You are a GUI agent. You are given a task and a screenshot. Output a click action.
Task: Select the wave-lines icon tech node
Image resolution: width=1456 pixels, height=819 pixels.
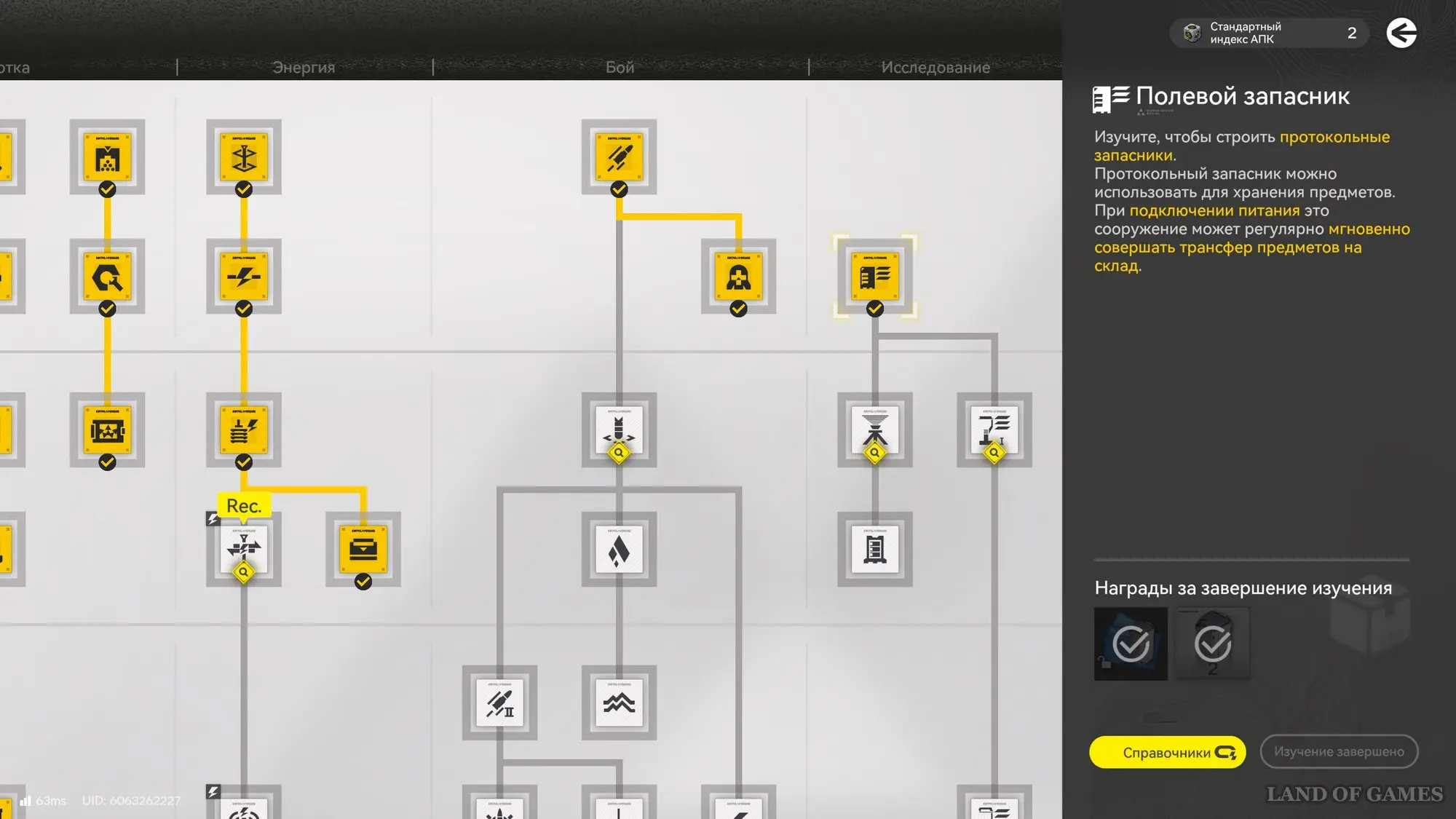[619, 703]
